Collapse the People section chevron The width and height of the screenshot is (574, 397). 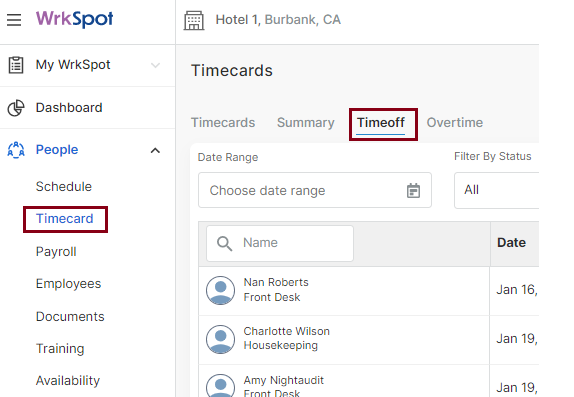[x=155, y=151]
